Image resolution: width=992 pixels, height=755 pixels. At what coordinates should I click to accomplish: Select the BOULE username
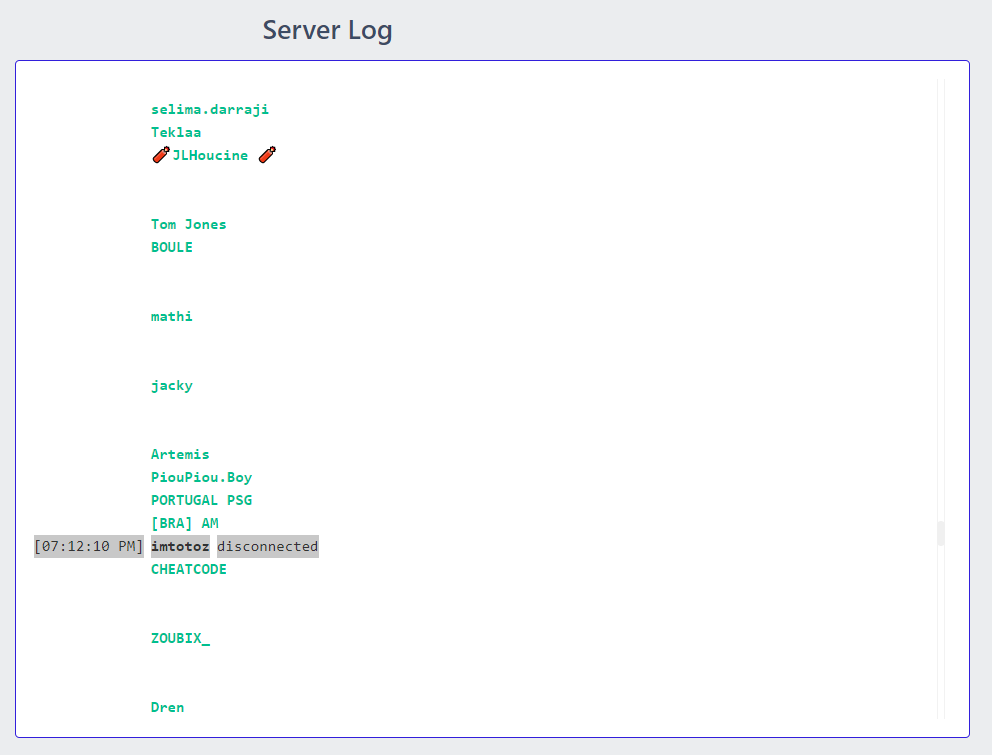(171, 247)
